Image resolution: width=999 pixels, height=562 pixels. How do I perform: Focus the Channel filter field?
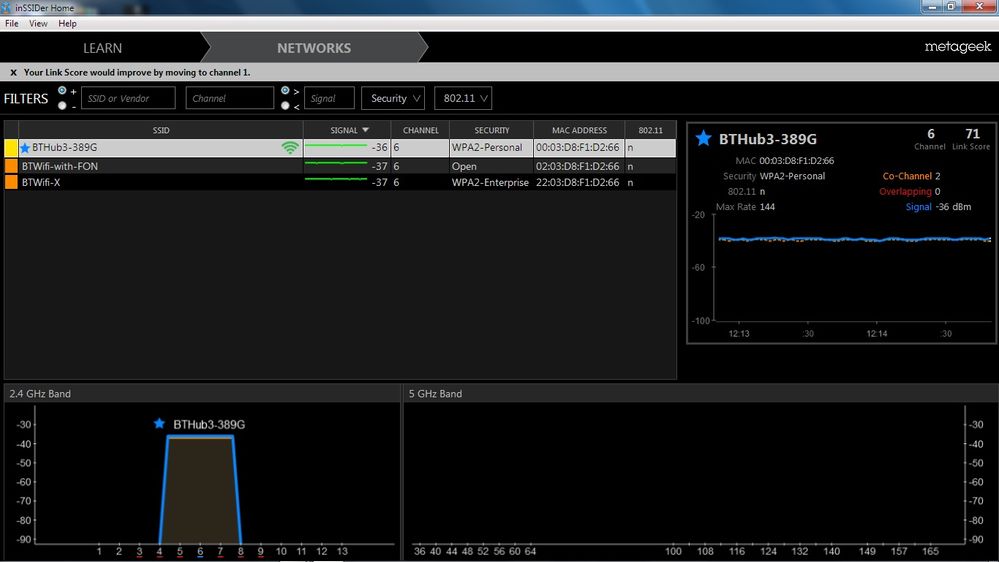pyautogui.click(x=229, y=98)
